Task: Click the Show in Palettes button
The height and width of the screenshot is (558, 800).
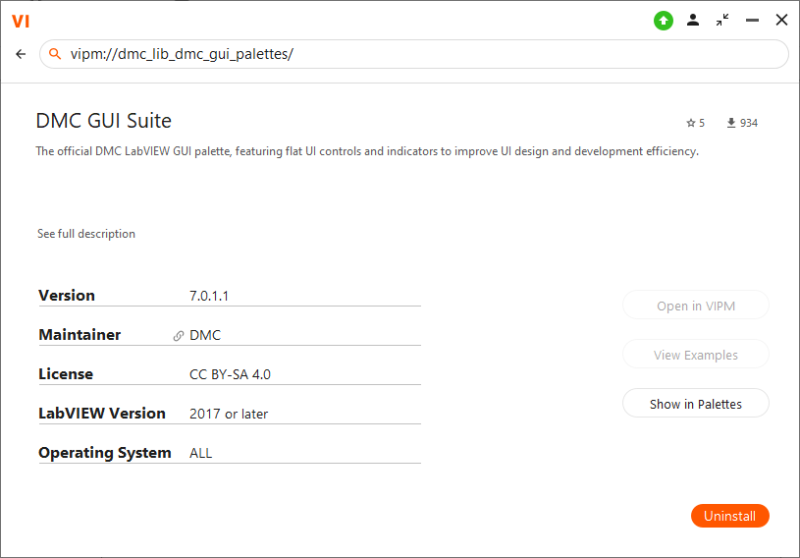Action: [695, 403]
